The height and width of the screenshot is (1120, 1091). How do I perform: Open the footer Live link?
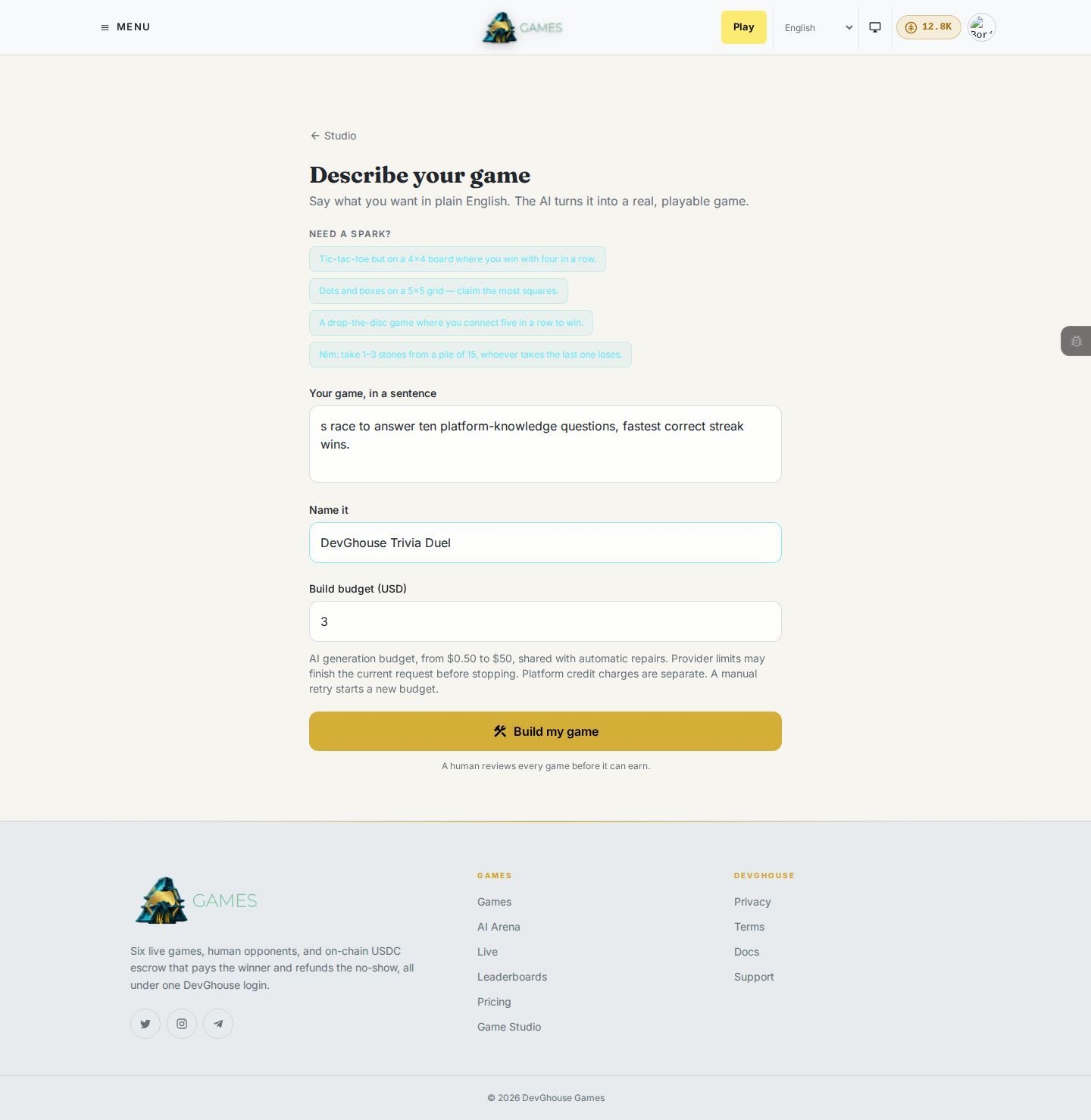pyautogui.click(x=487, y=952)
